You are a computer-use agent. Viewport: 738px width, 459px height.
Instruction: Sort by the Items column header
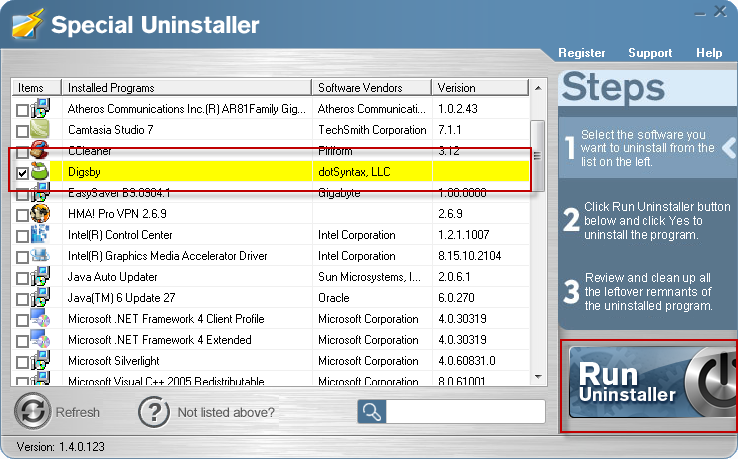[x=37, y=88]
